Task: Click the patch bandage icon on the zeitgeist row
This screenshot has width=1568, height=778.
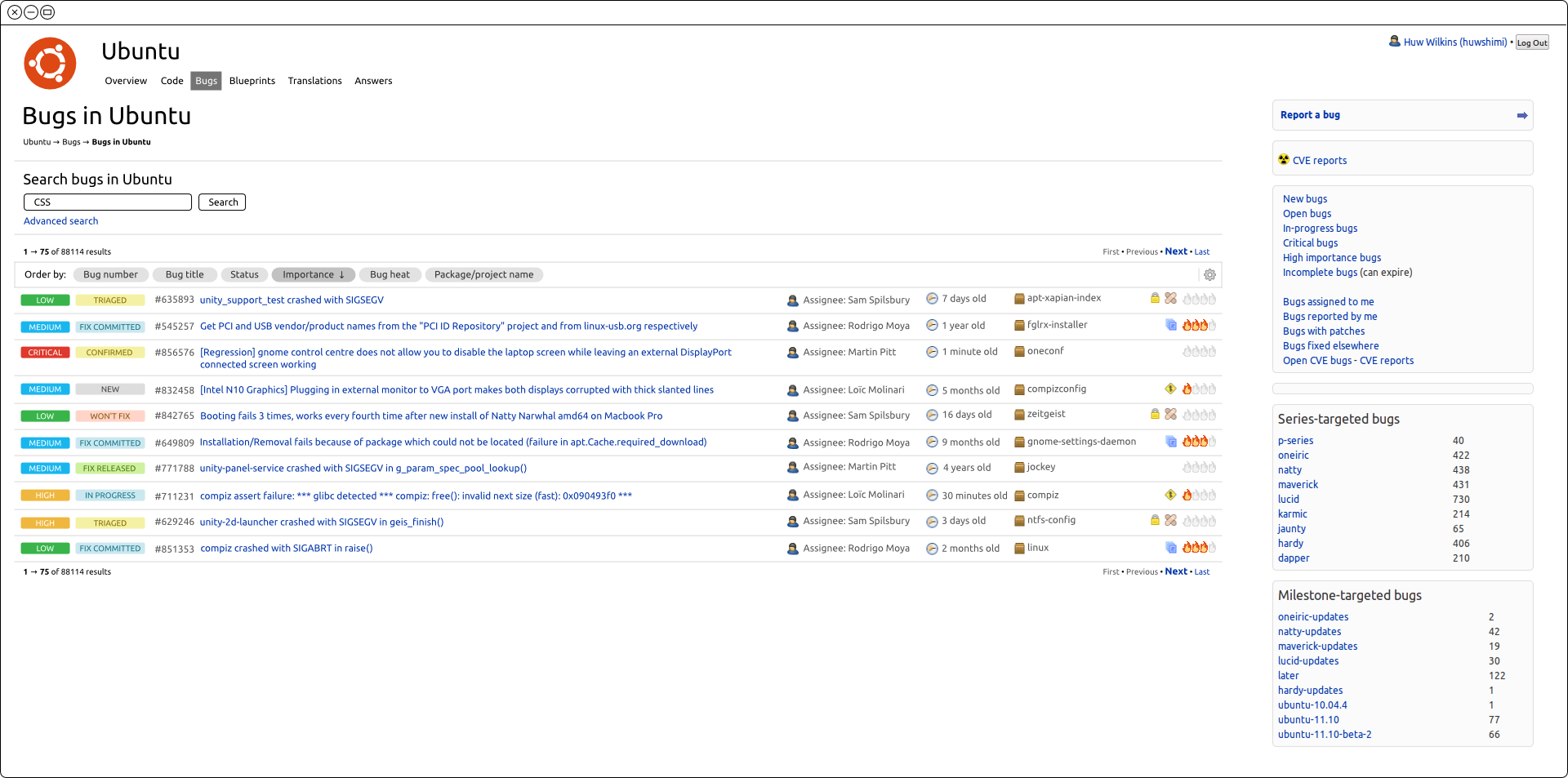Action: point(1170,415)
